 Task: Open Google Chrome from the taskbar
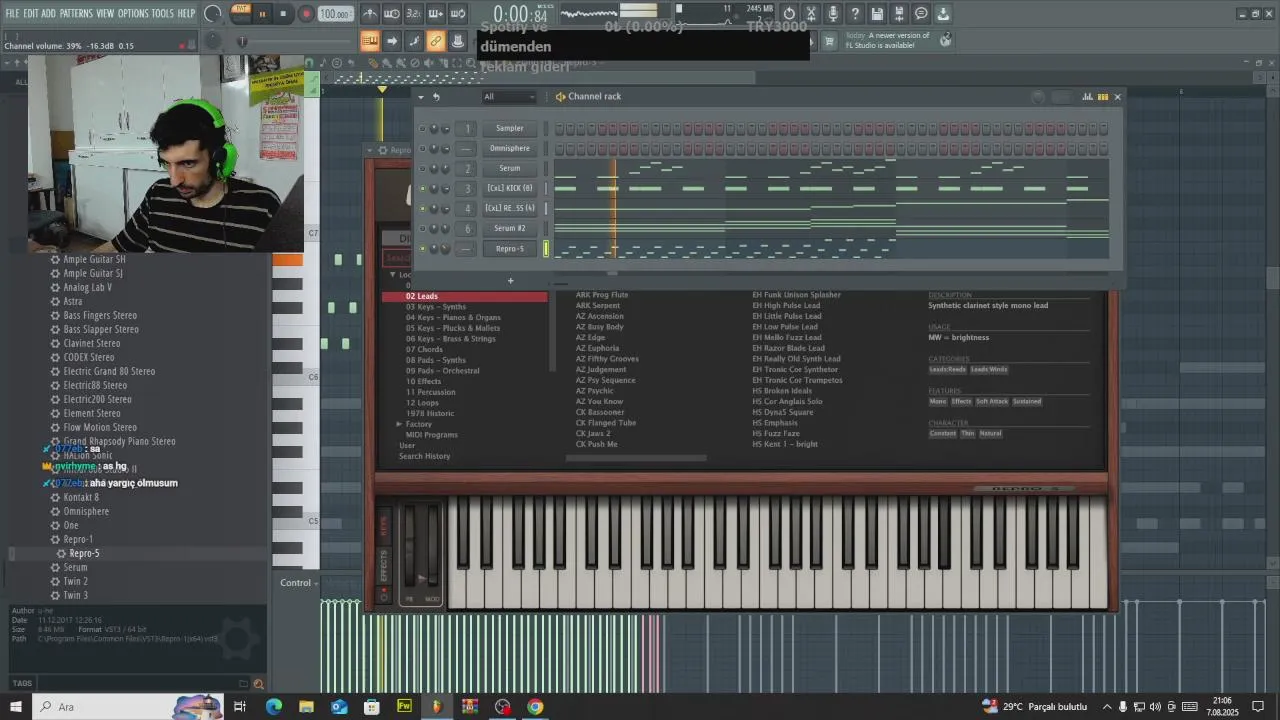pyautogui.click(x=535, y=706)
